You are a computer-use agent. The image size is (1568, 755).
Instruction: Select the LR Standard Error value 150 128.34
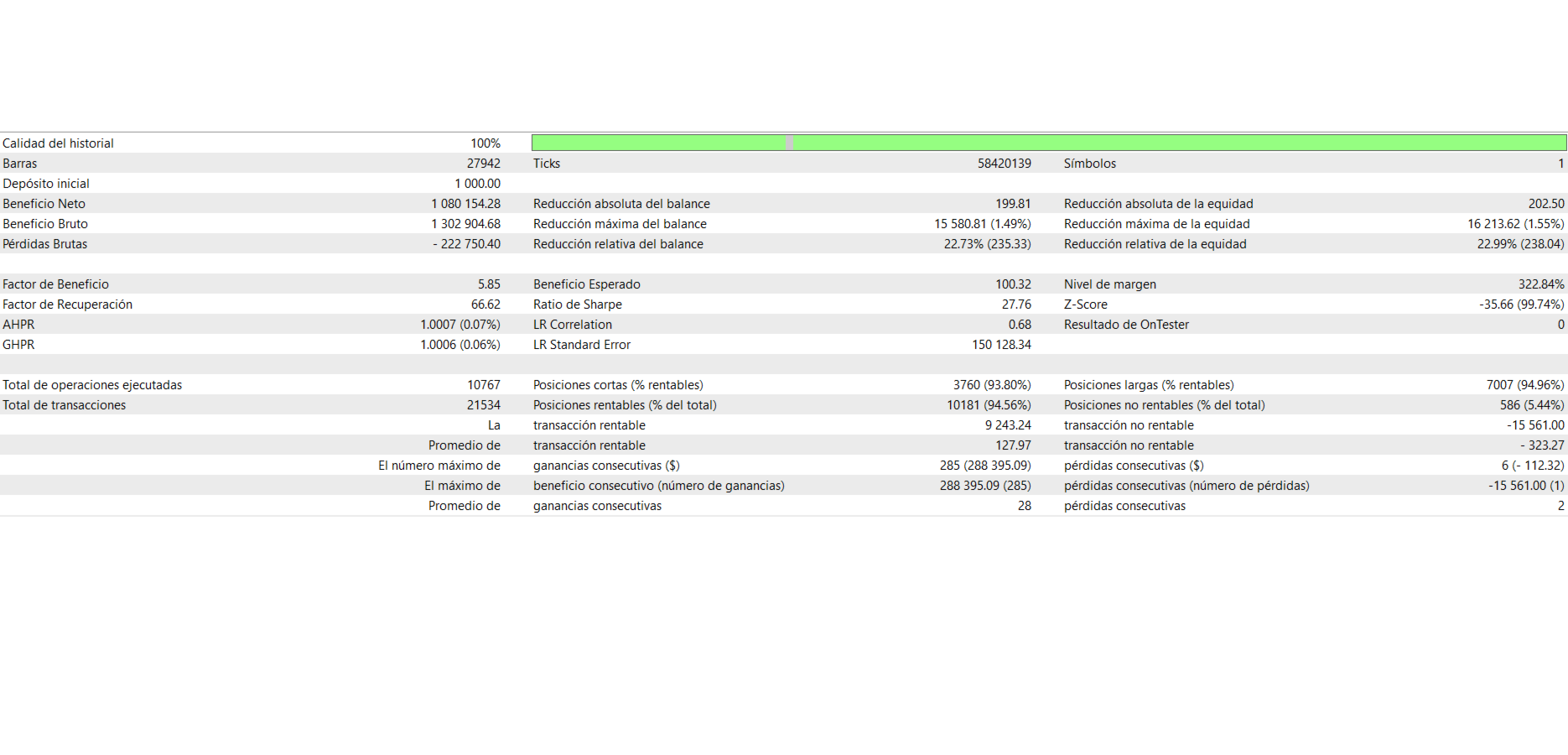click(1002, 345)
